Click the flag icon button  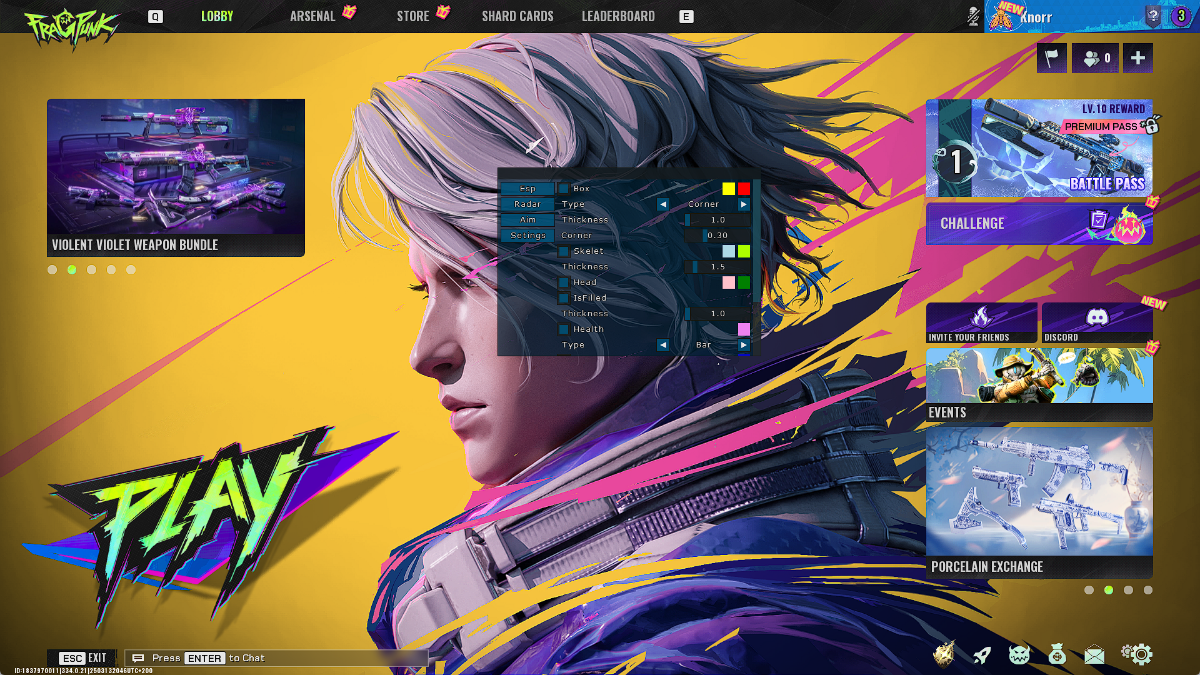(x=1052, y=58)
